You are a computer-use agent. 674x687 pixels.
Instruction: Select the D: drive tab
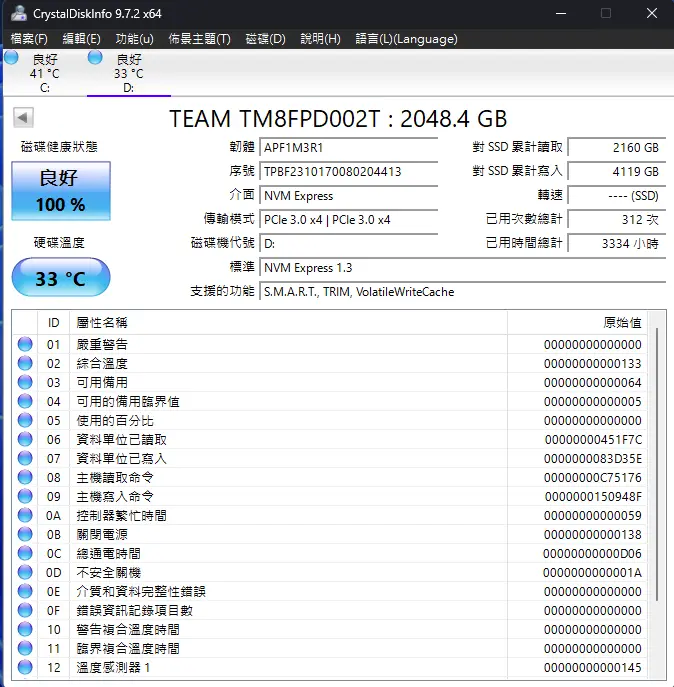pyautogui.click(x=127, y=73)
